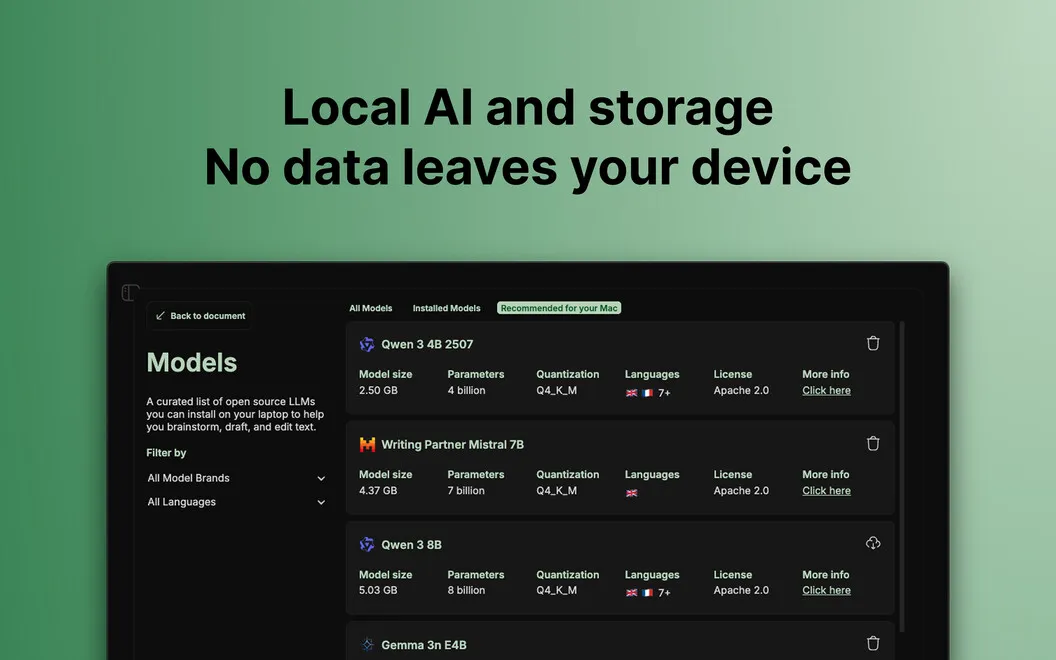Click the 4 billion parameters value
The width and height of the screenshot is (1056, 660).
click(466, 391)
